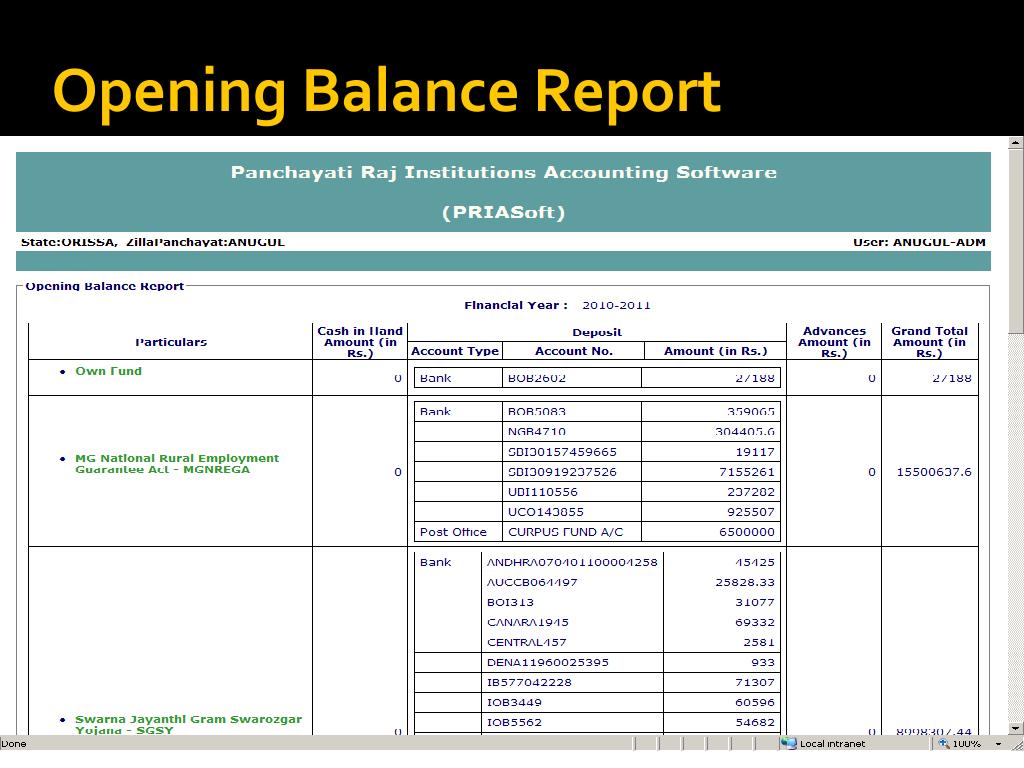
Task: Click the Deposit column group header
Action: [x=597, y=332]
